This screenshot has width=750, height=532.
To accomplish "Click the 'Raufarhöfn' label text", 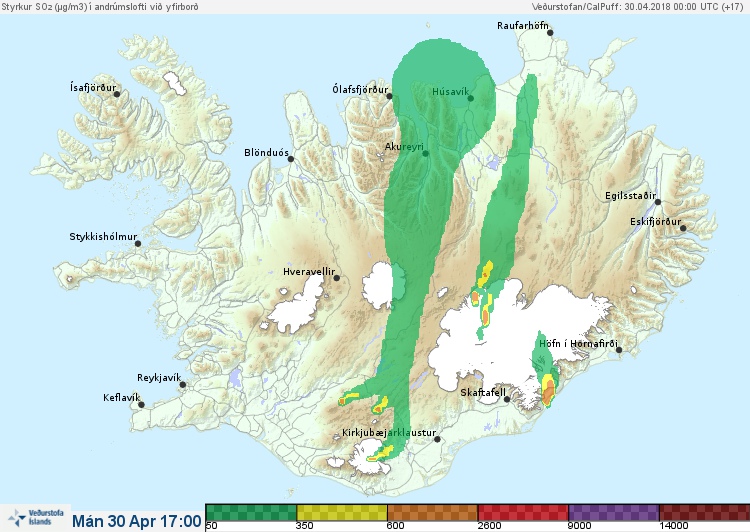I will tap(523, 26).
